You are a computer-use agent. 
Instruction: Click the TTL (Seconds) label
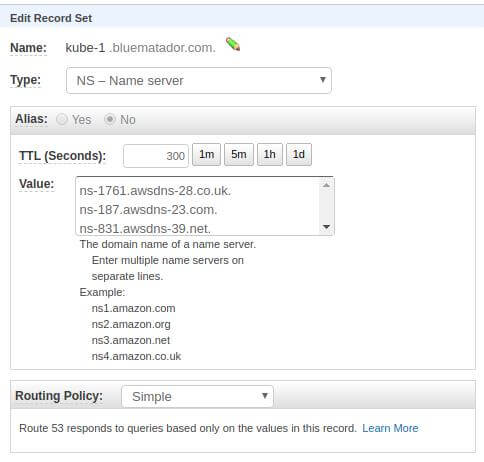62,156
